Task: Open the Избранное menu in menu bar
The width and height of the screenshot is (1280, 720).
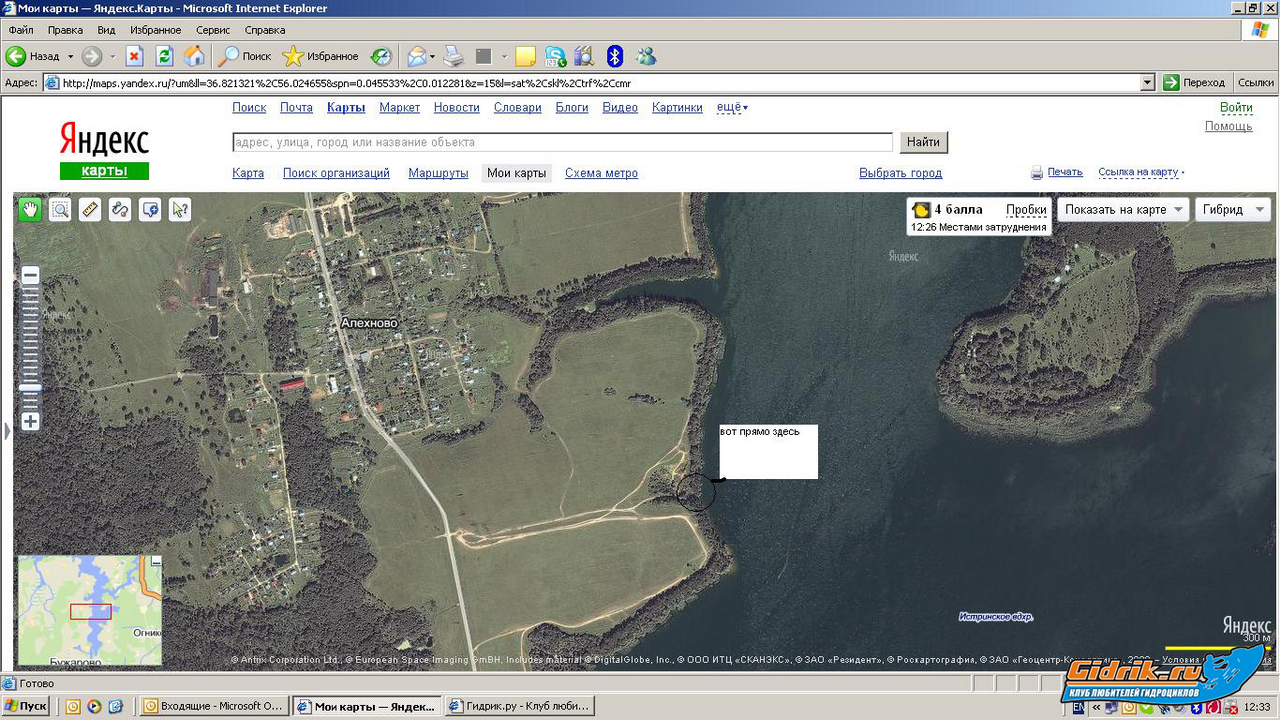Action: (155, 30)
